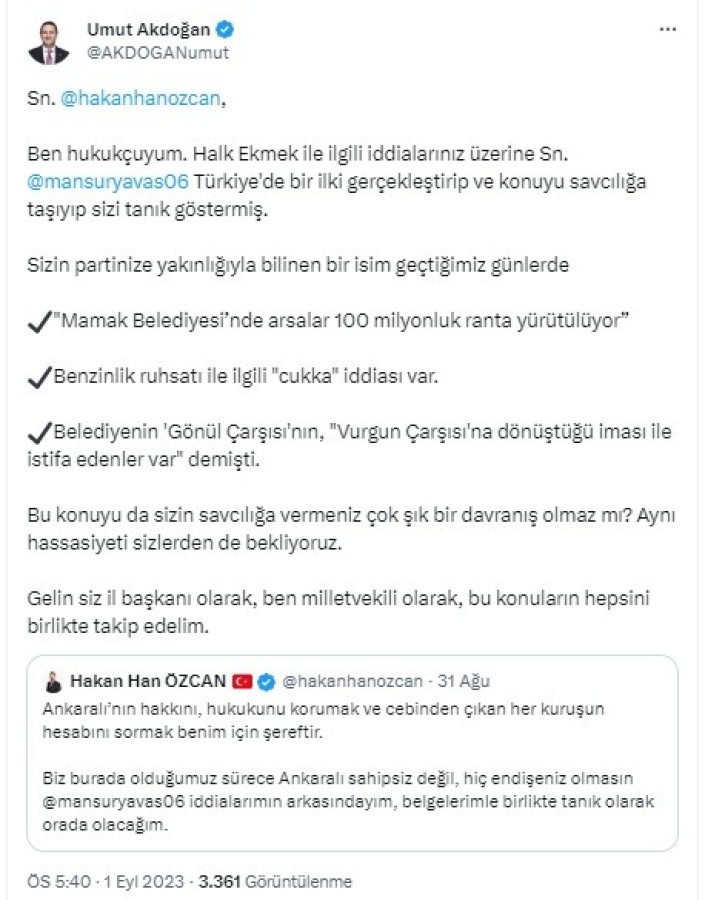Open Hakan Han ÖZCAN's name in quoted tweet
705x900 pixels.
pos(147,682)
